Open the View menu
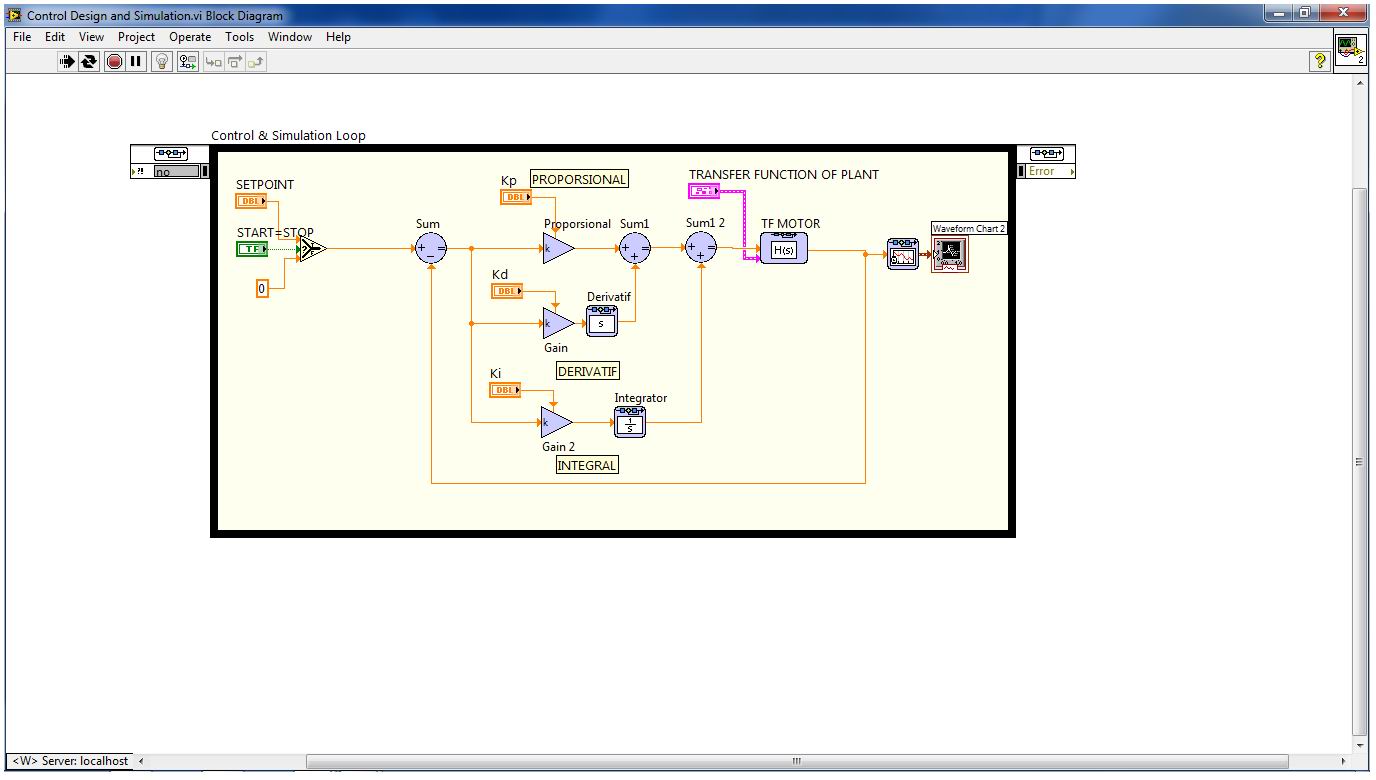 pyautogui.click(x=91, y=37)
